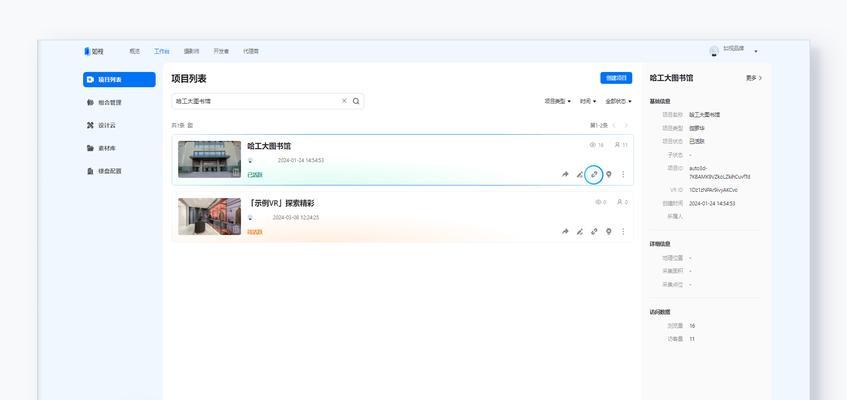
Task: Click the visitor count person icon on 示例VR project
Action: [620, 202]
